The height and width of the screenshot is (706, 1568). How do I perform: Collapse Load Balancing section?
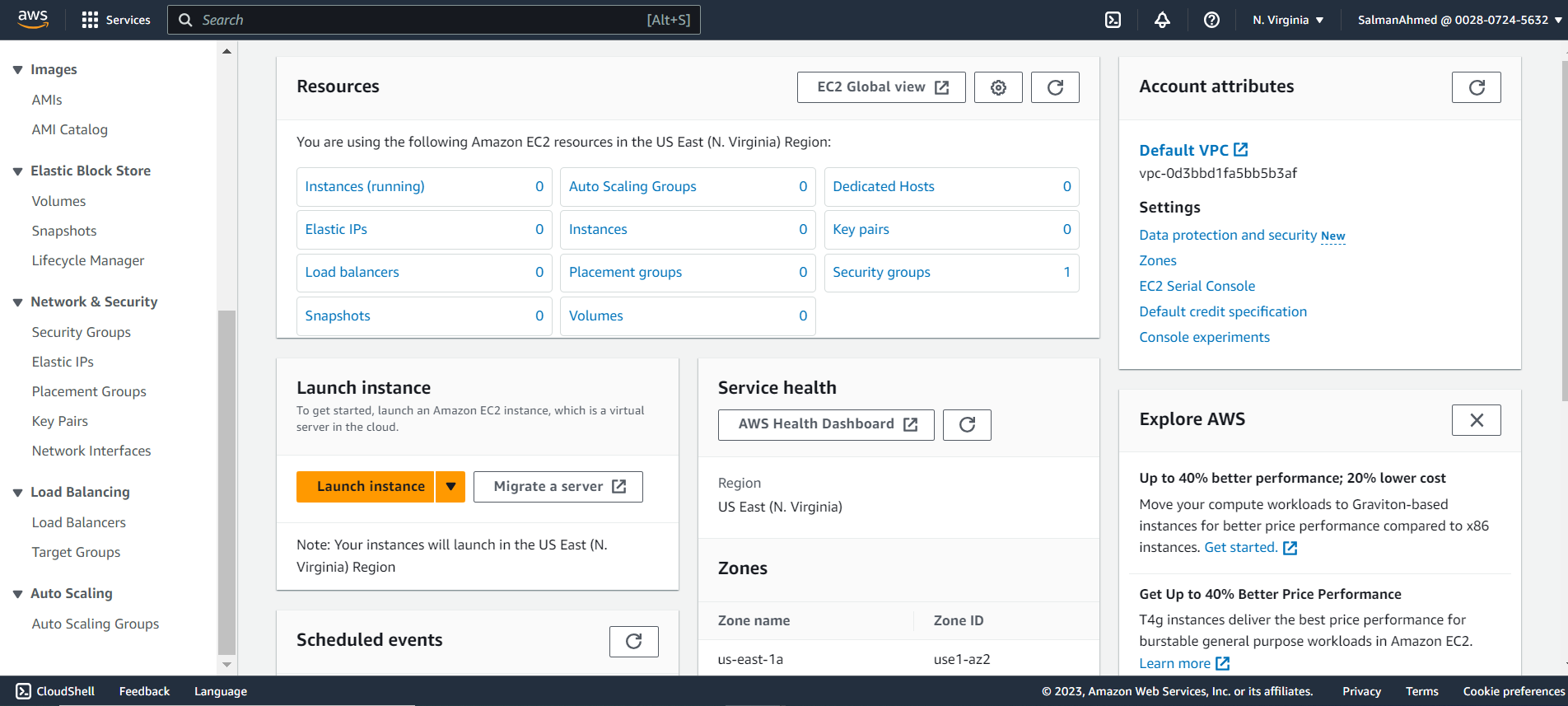coord(17,493)
